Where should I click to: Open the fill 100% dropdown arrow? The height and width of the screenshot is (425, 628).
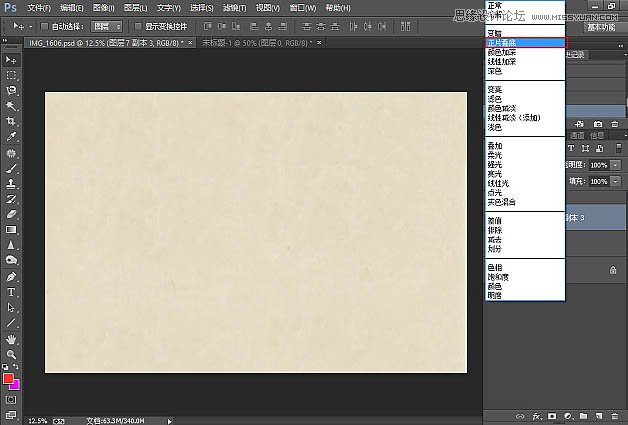(615, 182)
